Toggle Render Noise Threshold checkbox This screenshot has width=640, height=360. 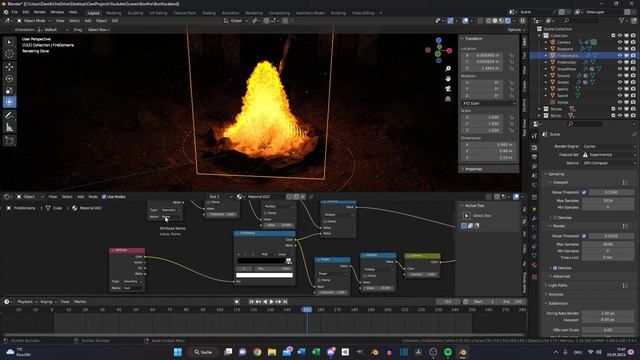point(584,236)
